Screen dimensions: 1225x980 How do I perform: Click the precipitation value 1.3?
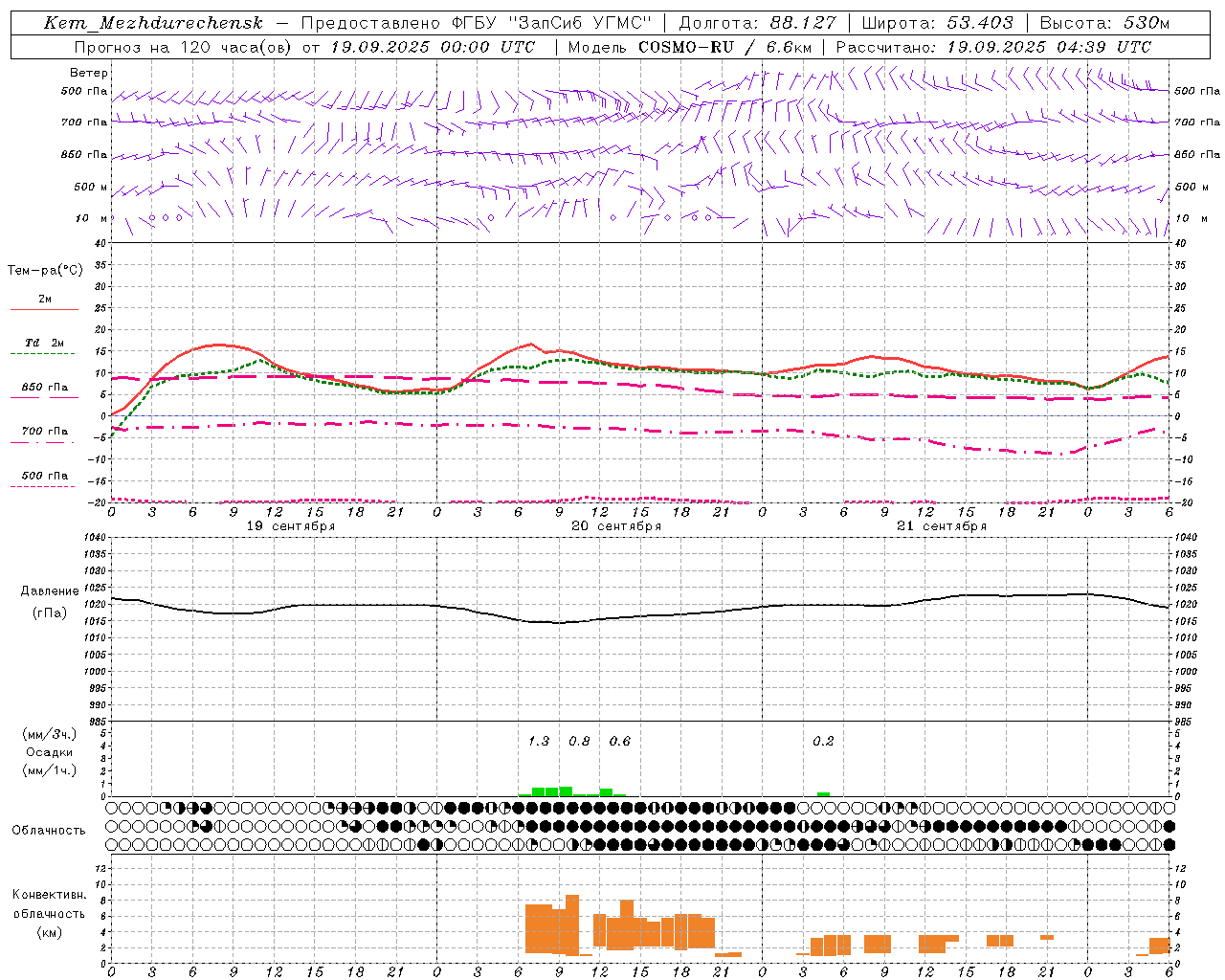point(539,741)
